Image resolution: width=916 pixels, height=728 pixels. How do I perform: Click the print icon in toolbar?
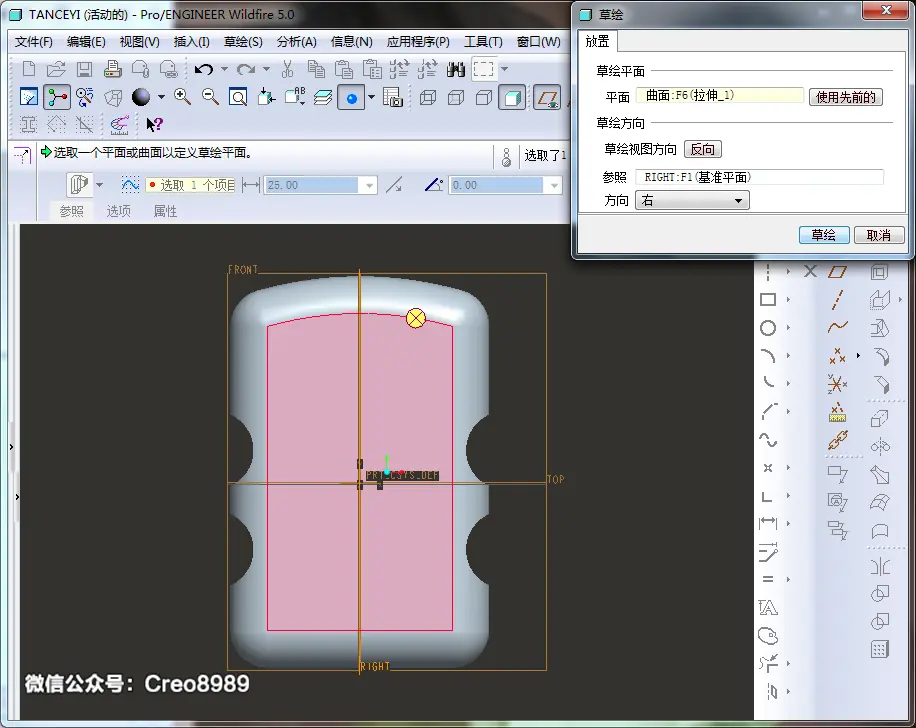[113, 70]
